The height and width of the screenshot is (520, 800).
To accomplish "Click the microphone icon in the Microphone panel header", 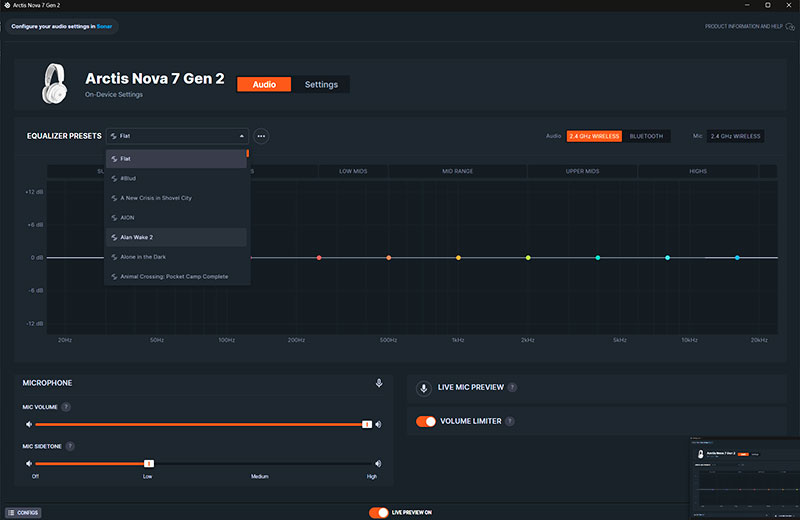I will (x=379, y=383).
